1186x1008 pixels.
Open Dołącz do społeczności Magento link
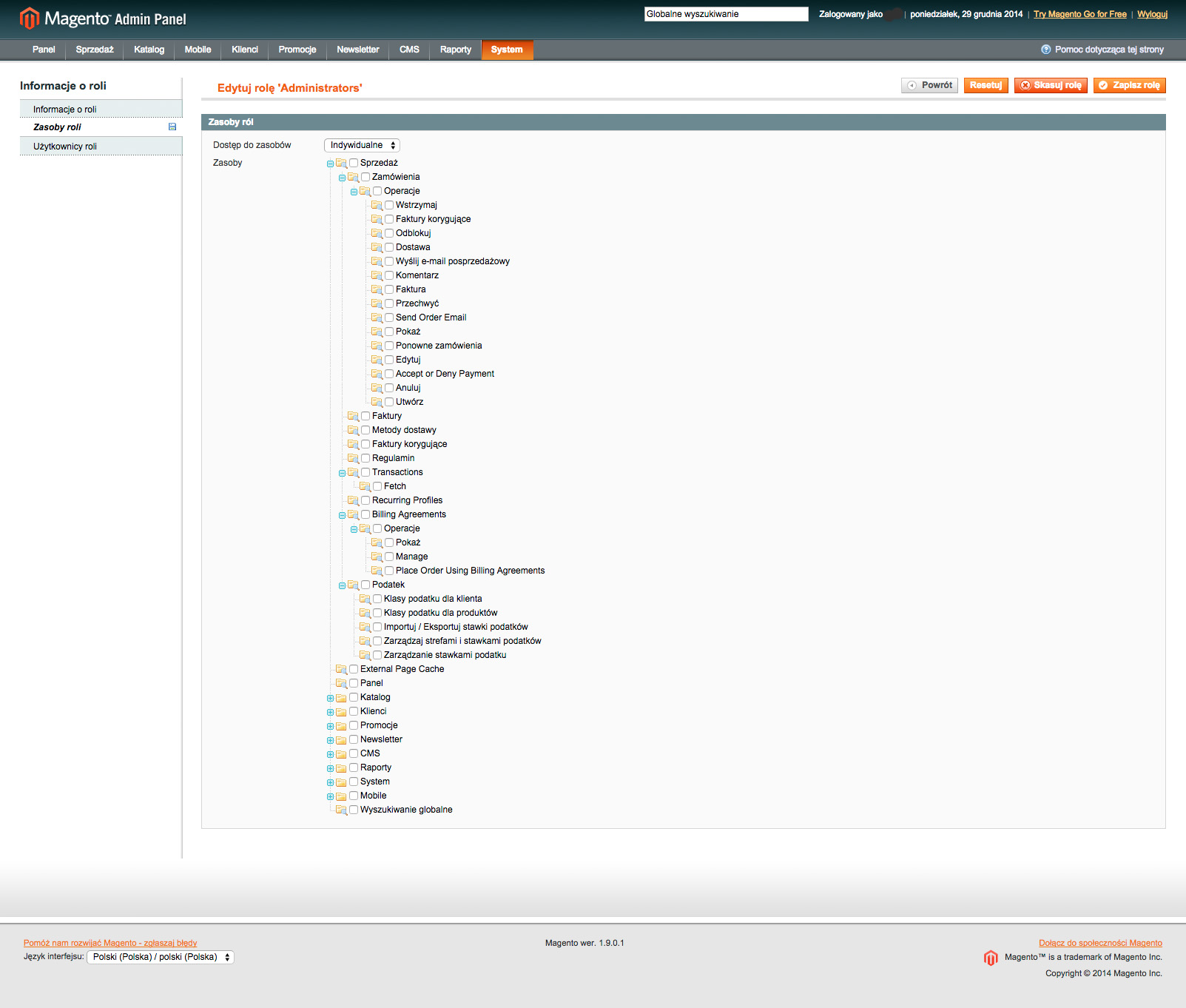tap(1100, 943)
